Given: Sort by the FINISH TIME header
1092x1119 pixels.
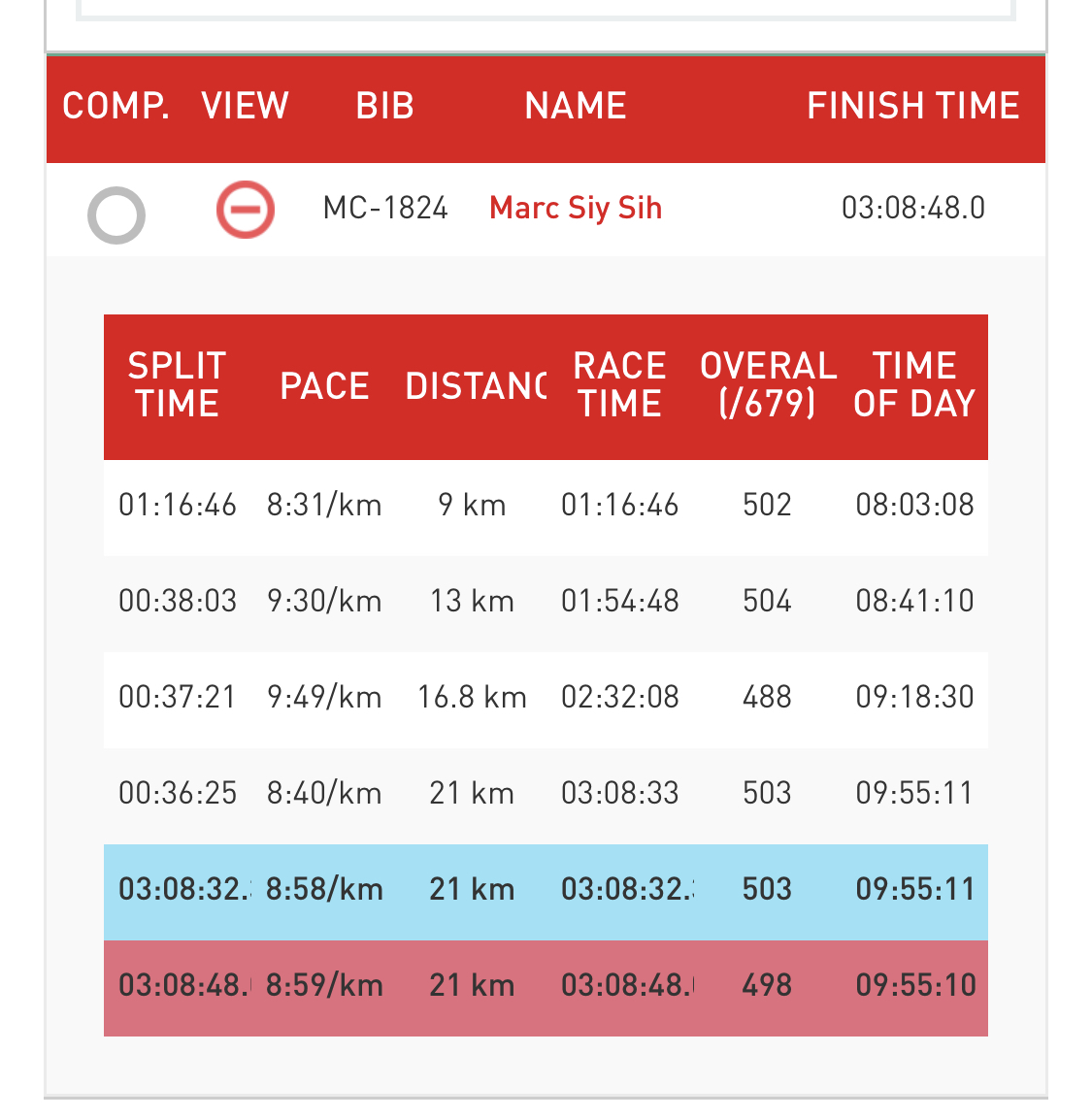Looking at the screenshot, I should pos(912,106).
